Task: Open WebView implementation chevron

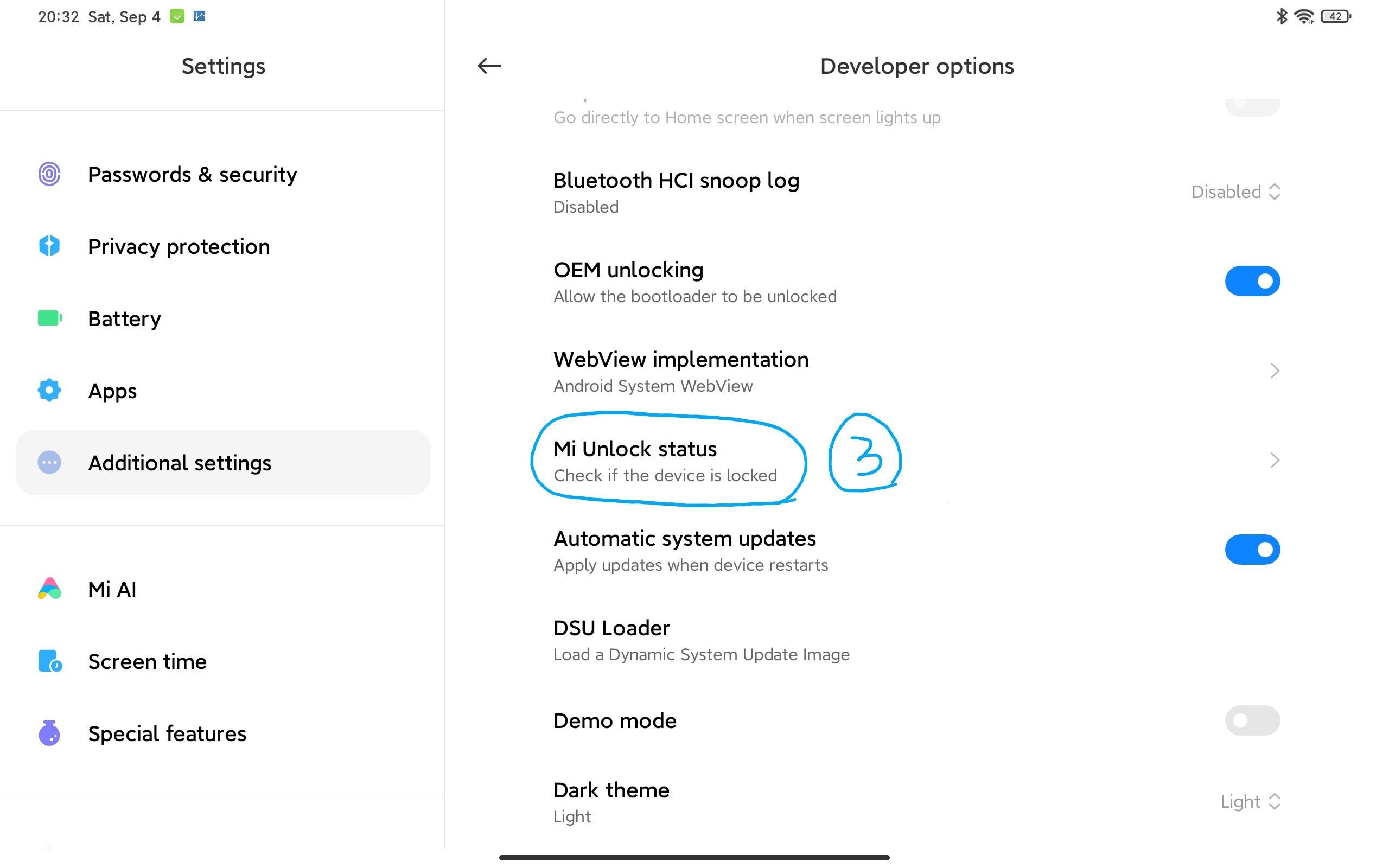Action: (x=1273, y=371)
